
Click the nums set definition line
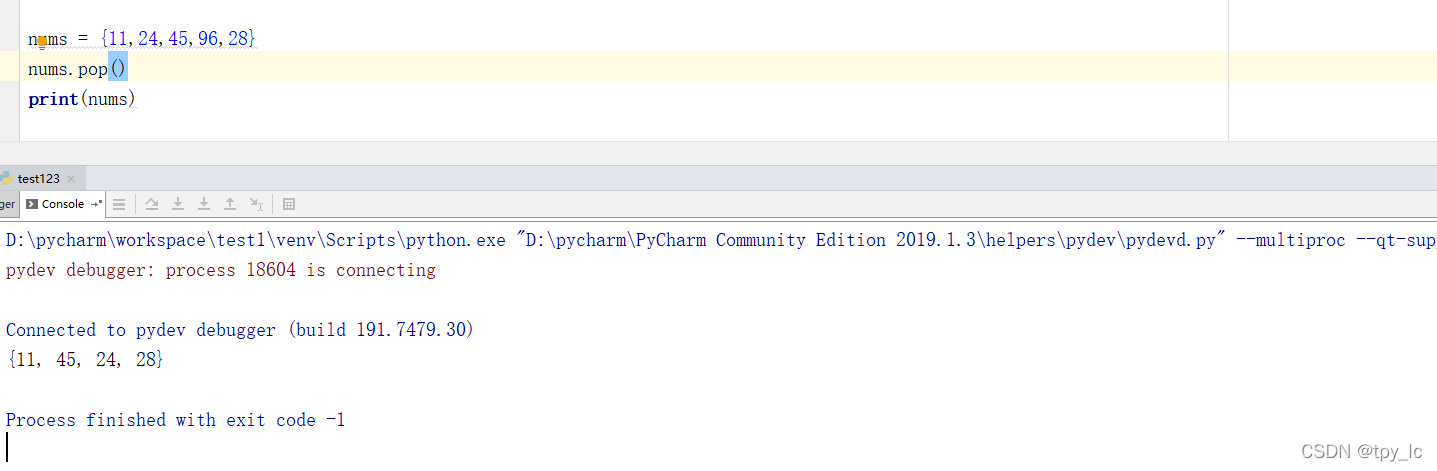[142, 39]
